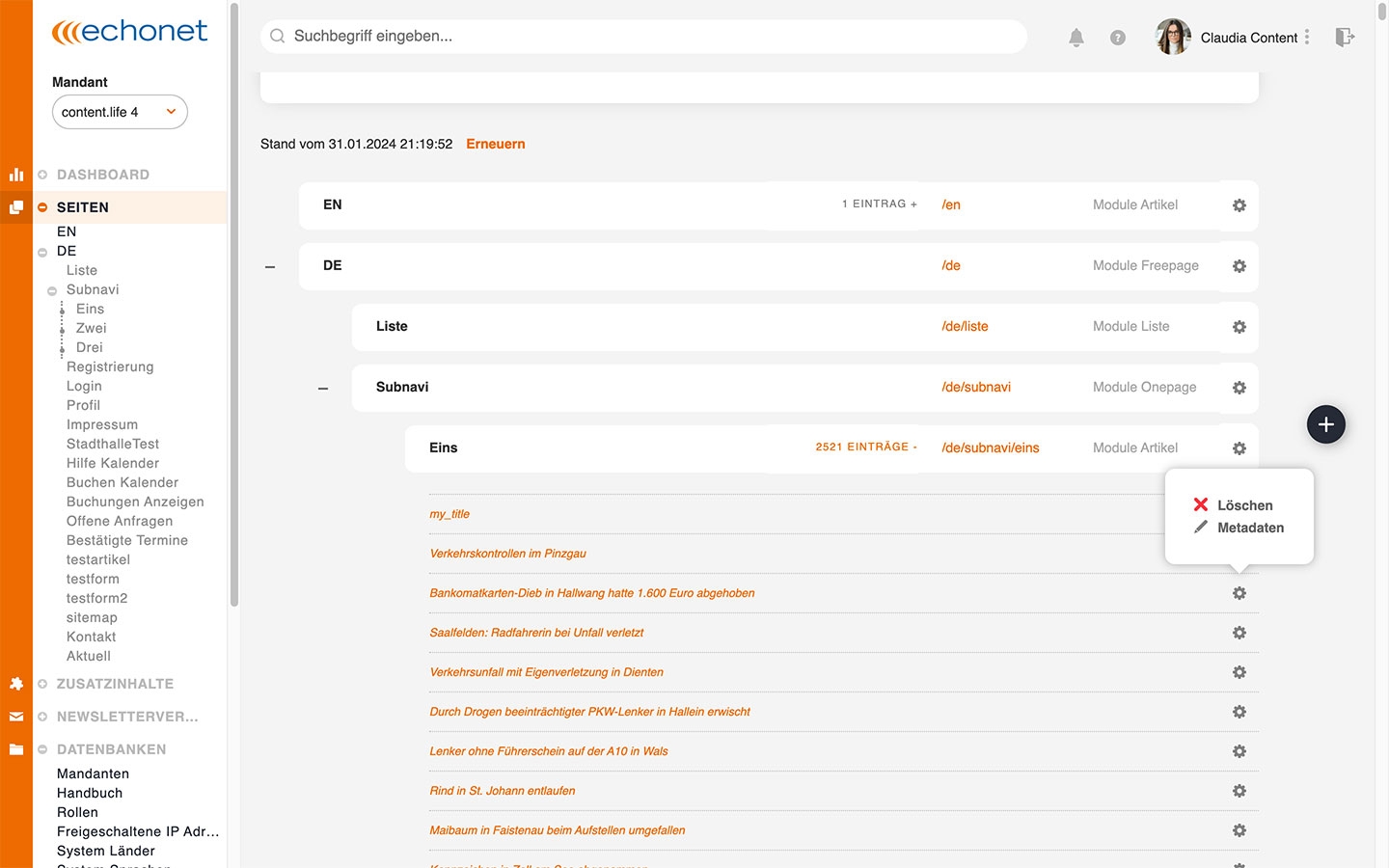The image size is (1389, 868).
Task: Open the Mandant content.life 4 dropdown
Action: click(120, 112)
